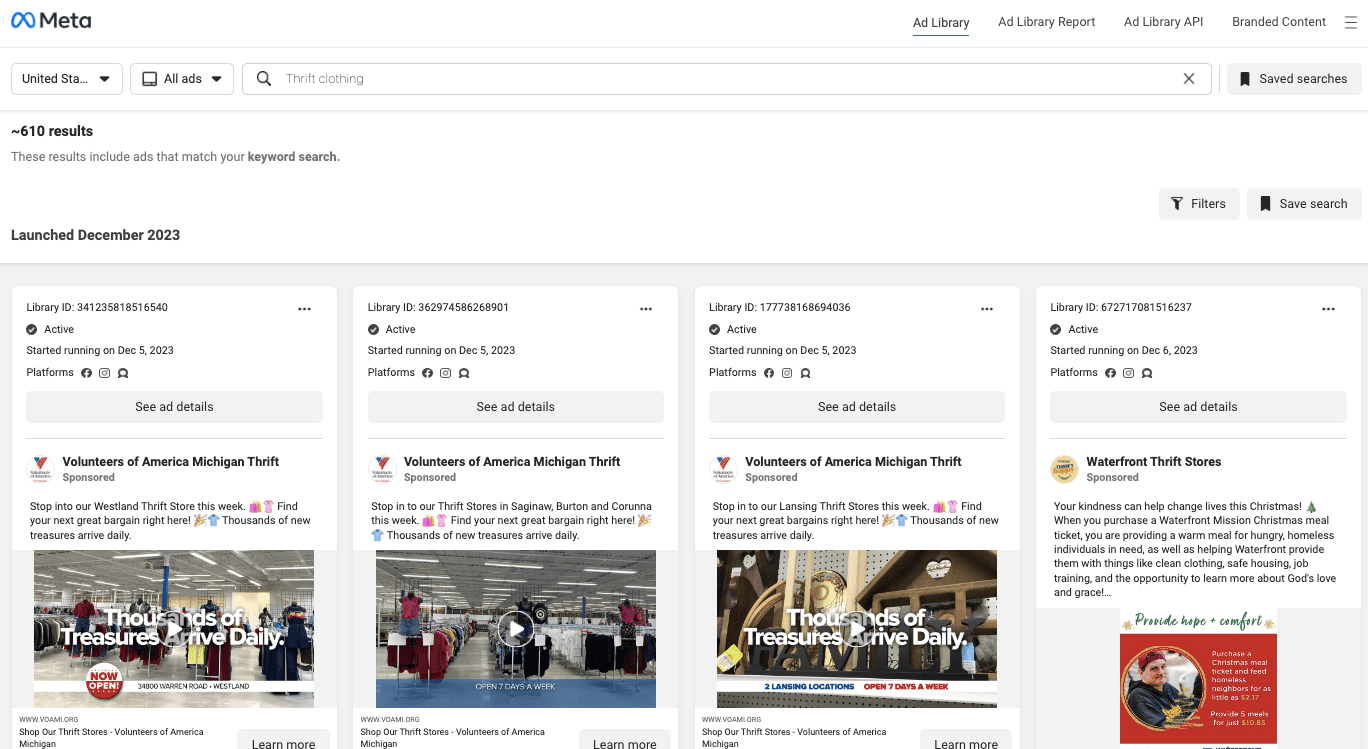Click Audience Network icon on ad 341235818516540

click(x=123, y=373)
